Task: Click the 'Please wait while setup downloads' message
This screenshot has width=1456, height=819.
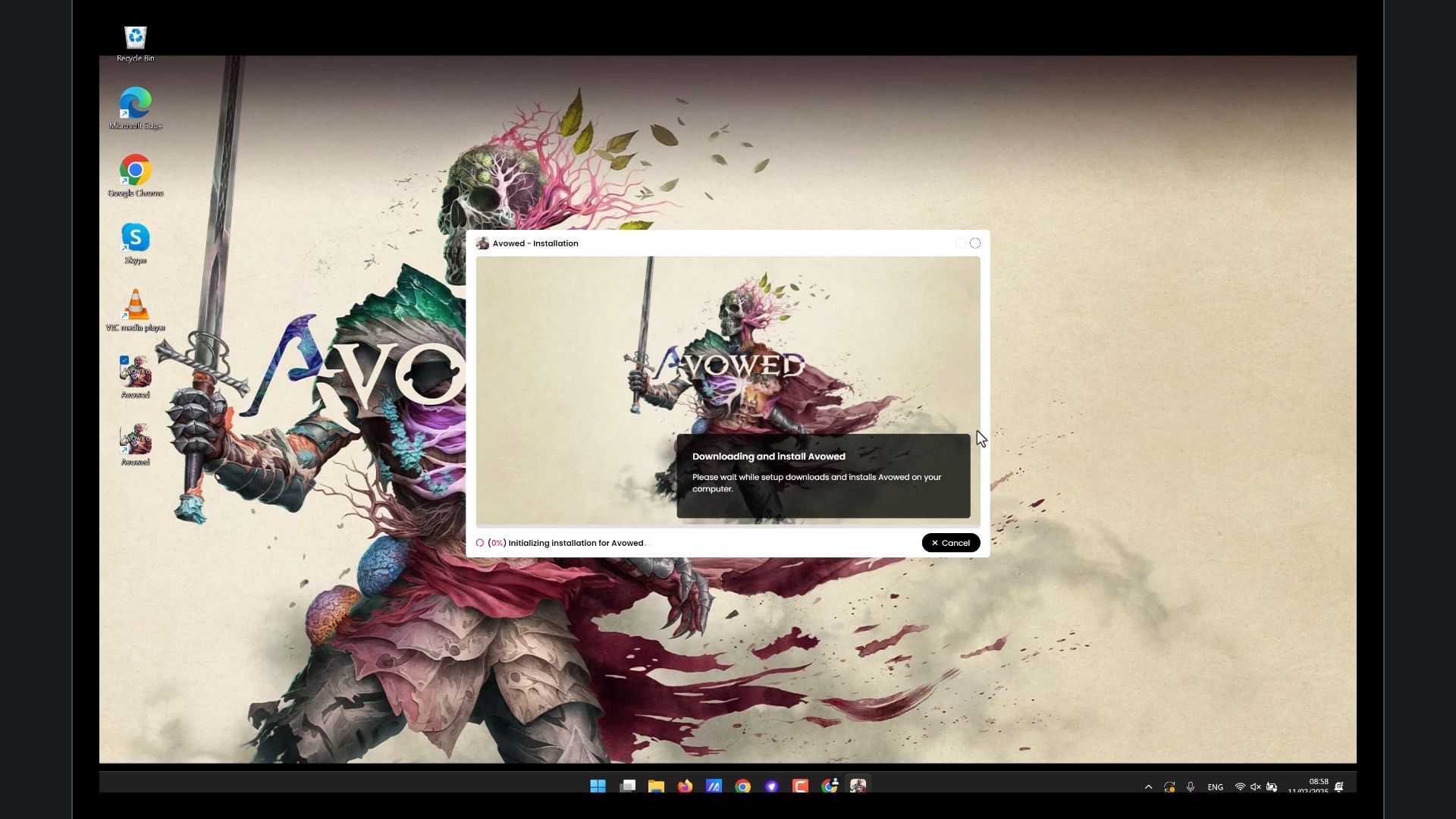Action: [x=817, y=483]
